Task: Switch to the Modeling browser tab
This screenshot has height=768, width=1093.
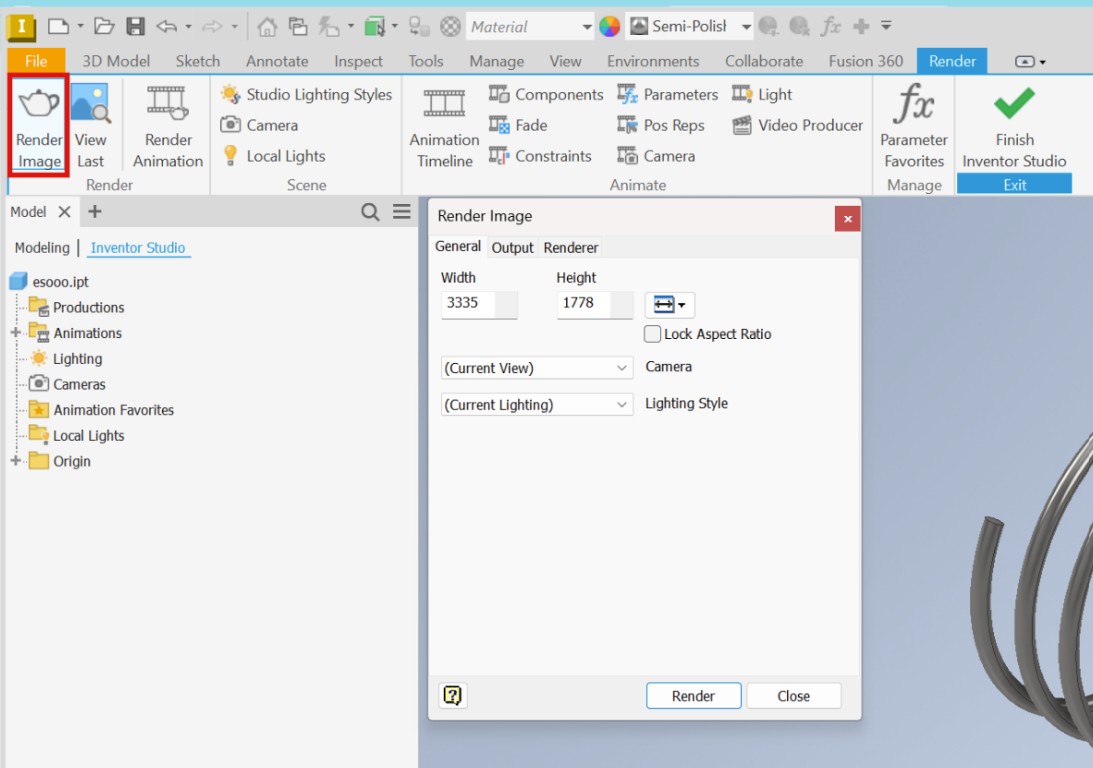Action: (42, 247)
